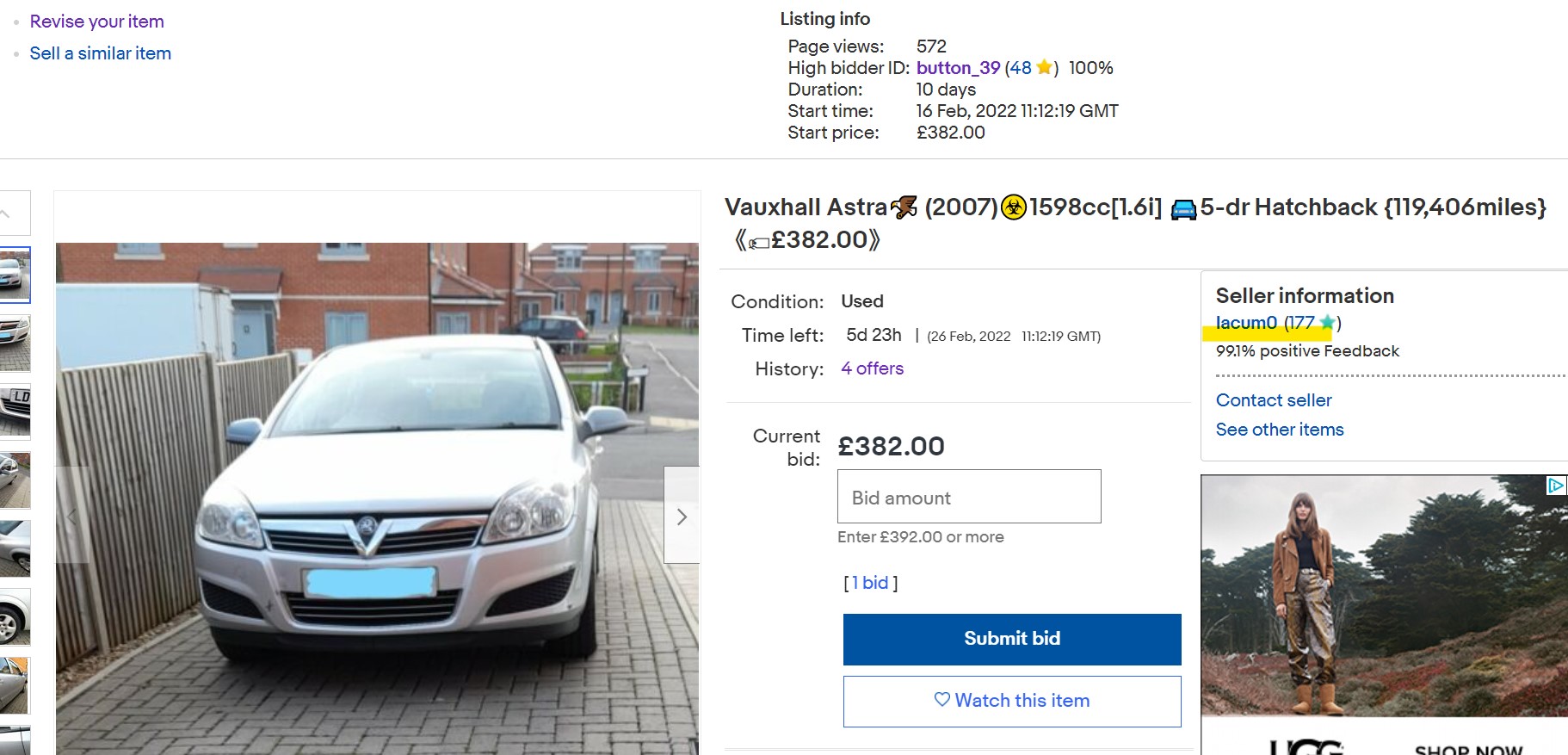The height and width of the screenshot is (755, 1568).
Task: Click the yellow star beside button_39's score
Action: (x=1044, y=67)
